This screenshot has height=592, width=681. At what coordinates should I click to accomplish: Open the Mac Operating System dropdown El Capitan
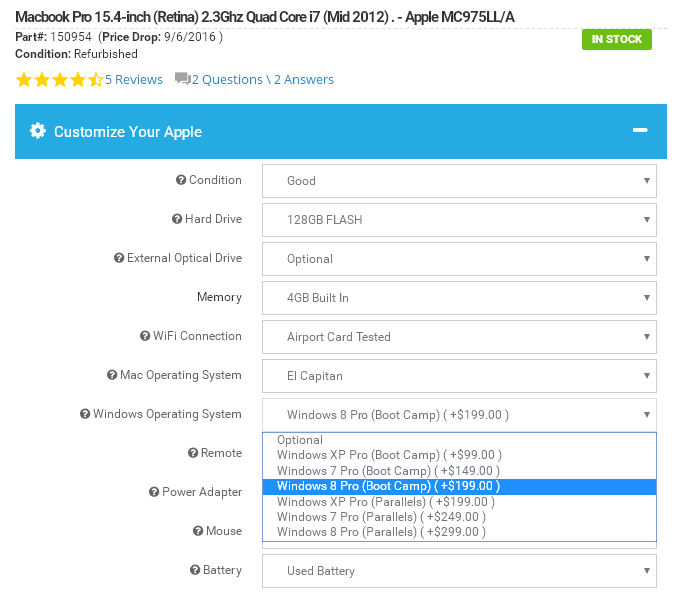pos(459,376)
